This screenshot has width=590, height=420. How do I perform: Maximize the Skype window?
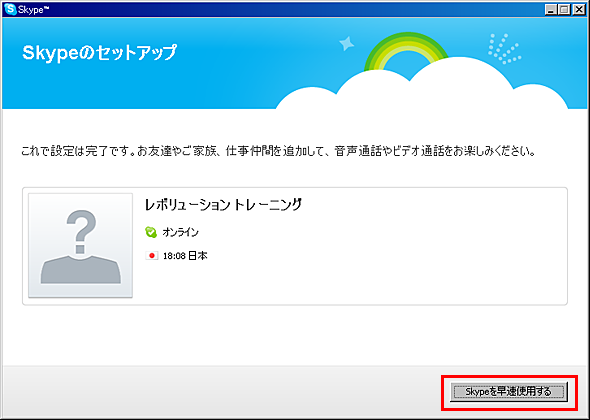[x=564, y=9]
